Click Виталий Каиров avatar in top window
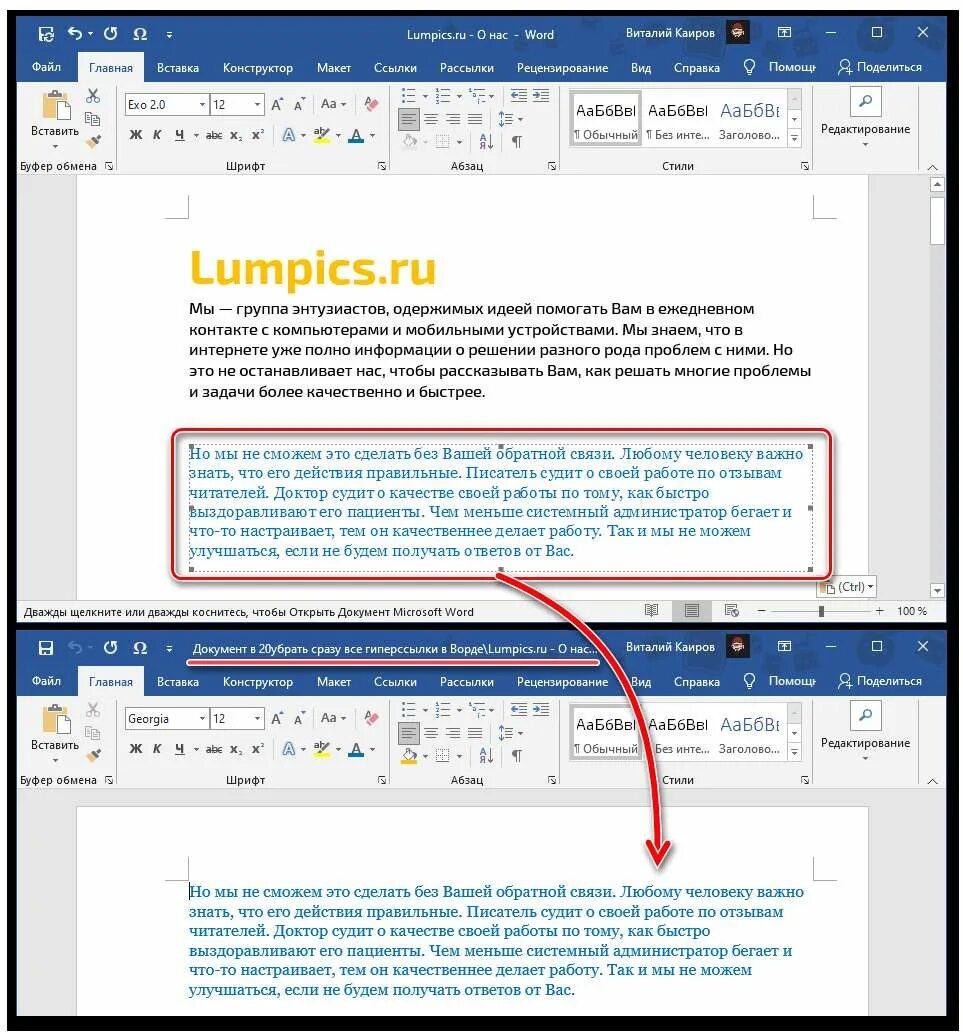This screenshot has width=963, height=1032. click(x=737, y=32)
